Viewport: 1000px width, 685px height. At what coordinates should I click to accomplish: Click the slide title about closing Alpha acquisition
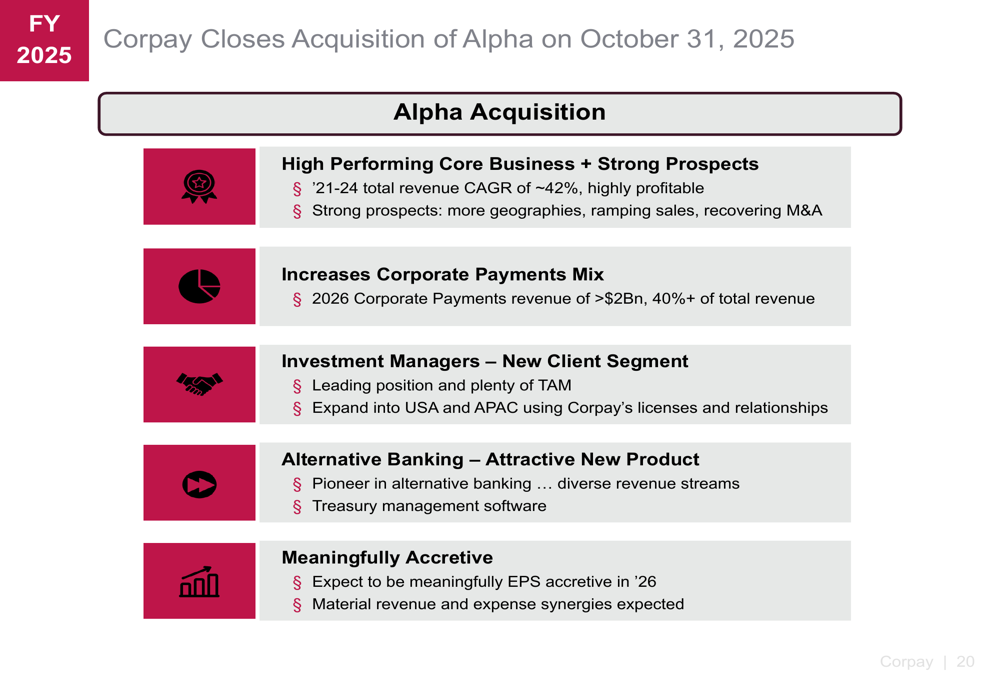click(x=449, y=39)
